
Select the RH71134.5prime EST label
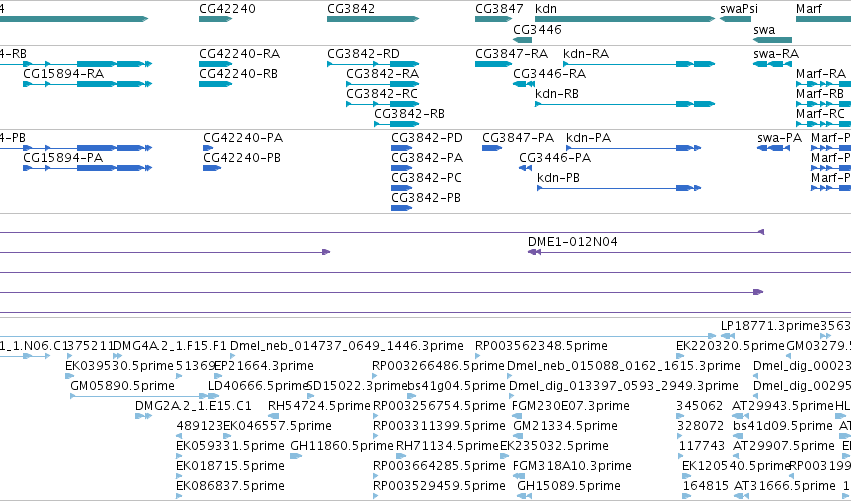click(447, 446)
